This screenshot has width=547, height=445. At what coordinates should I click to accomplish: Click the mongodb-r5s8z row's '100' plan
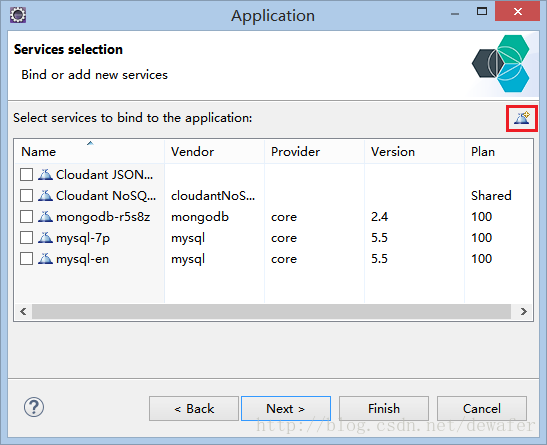click(x=481, y=217)
